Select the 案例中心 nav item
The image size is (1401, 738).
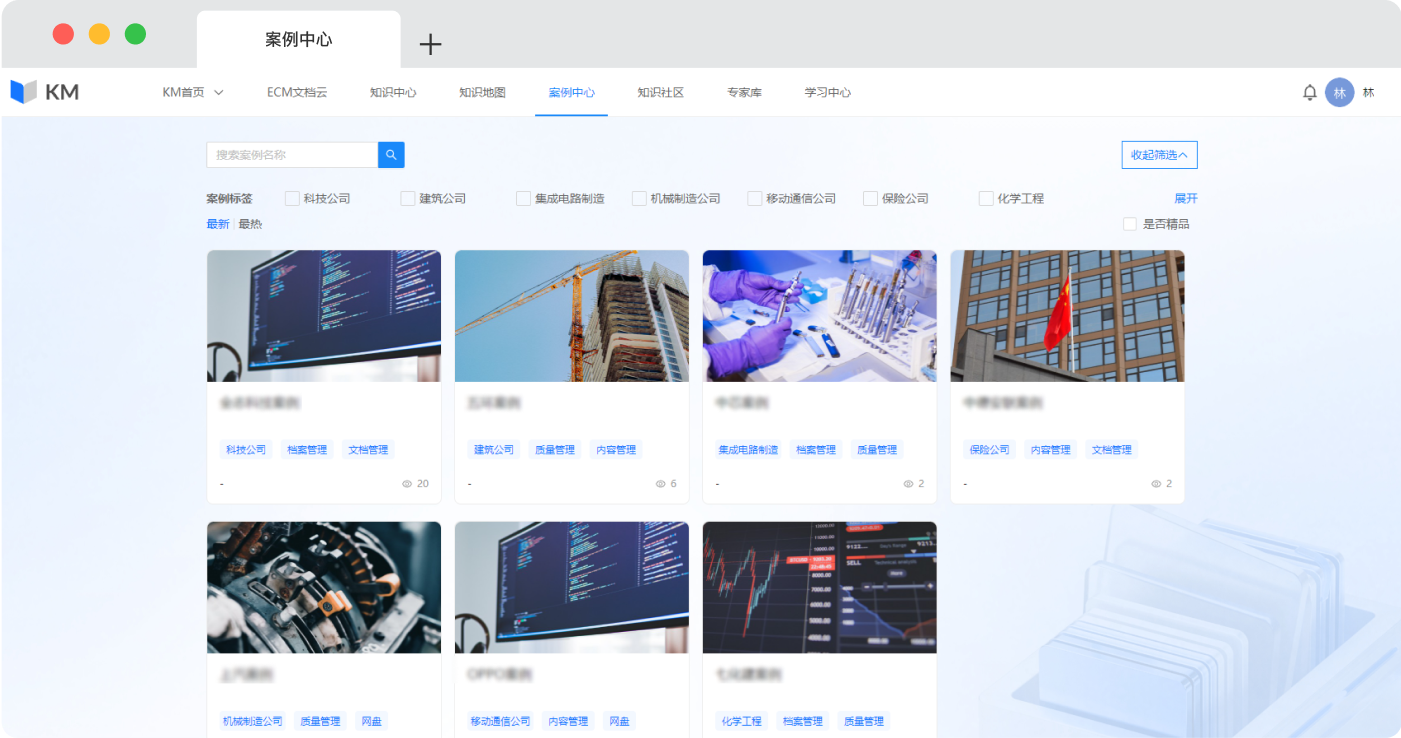(571, 92)
